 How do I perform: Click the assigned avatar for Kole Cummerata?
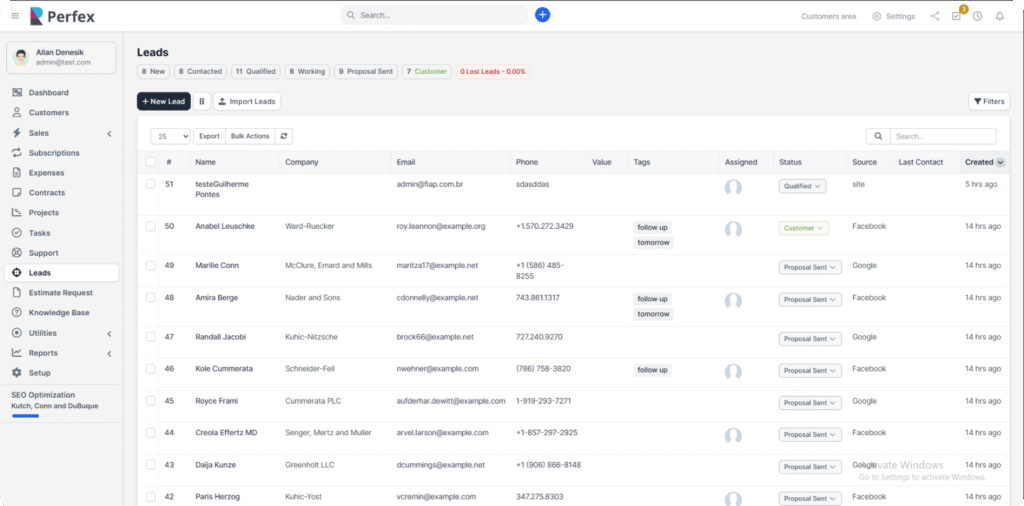(733, 372)
